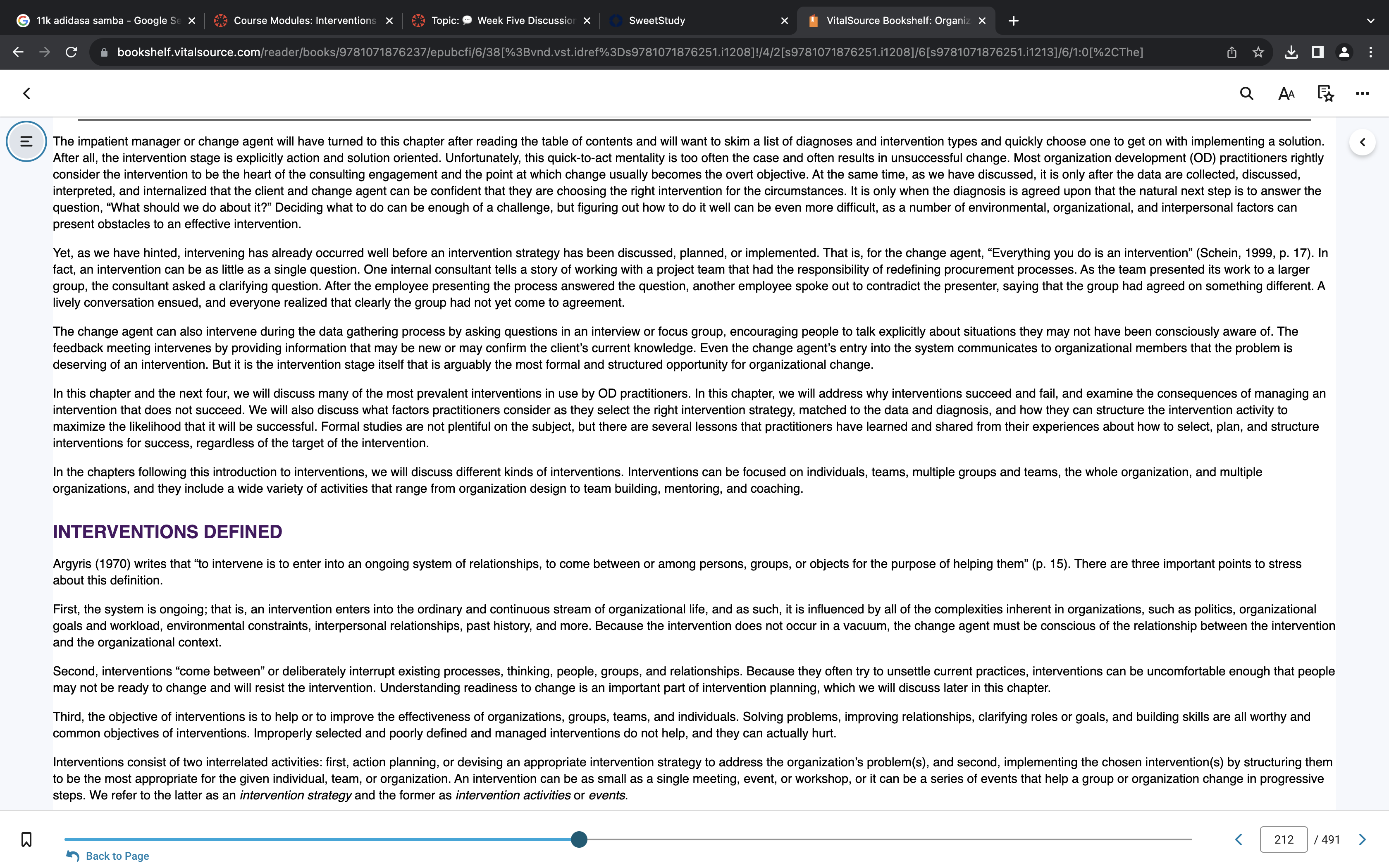This screenshot has height=868, width=1389.
Task: Close the VitalSource Bookshelf tab
Action: [982, 21]
